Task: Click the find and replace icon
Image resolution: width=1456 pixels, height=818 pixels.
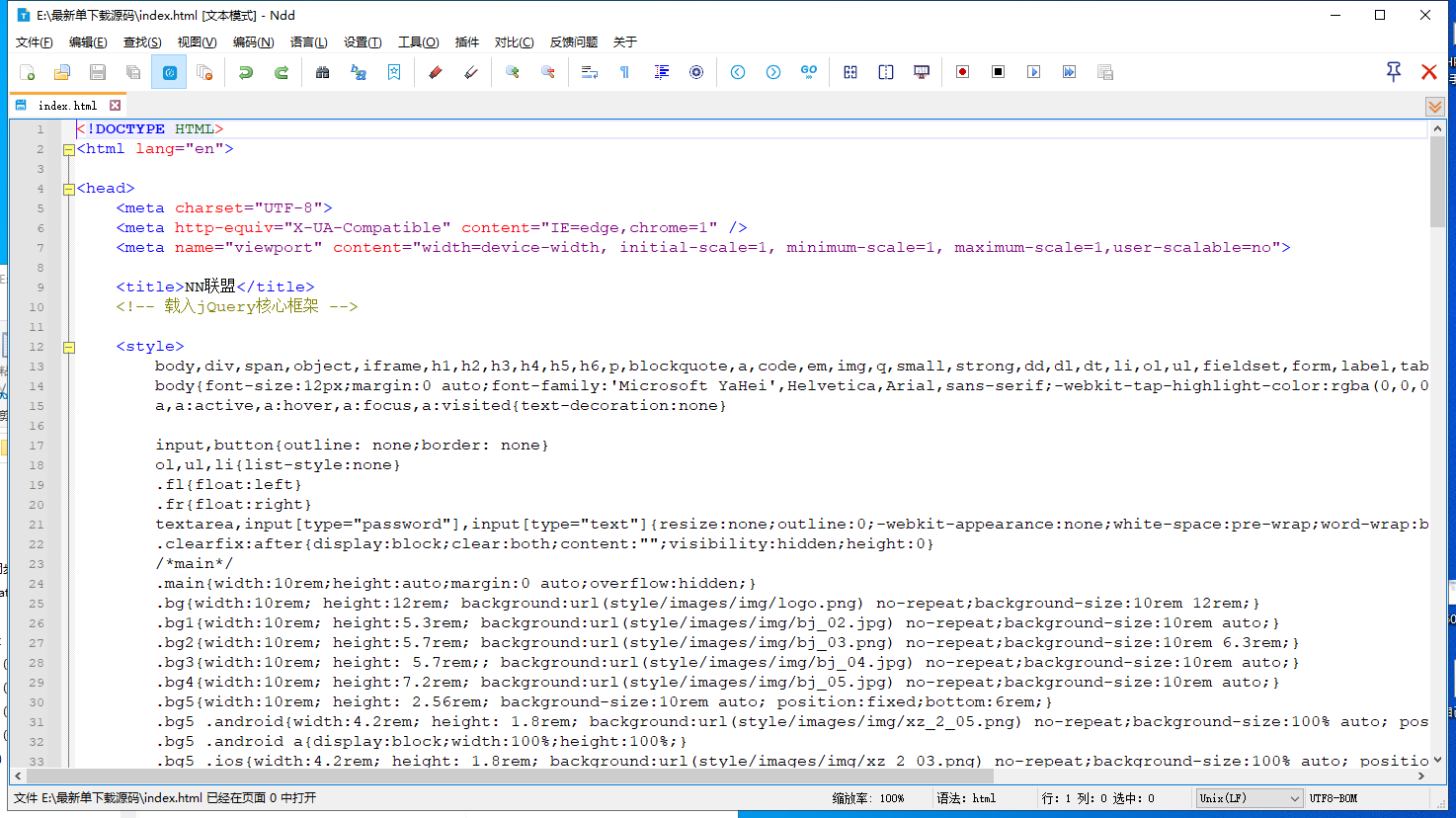Action: coord(359,72)
